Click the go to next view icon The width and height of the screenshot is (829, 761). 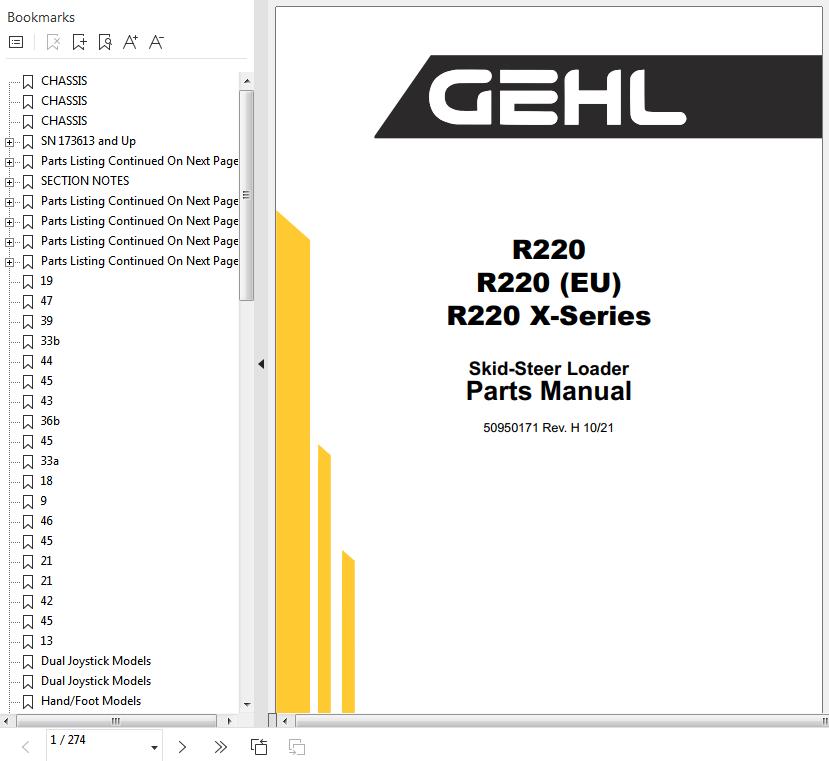pyautogui.click(x=297, y=747)
